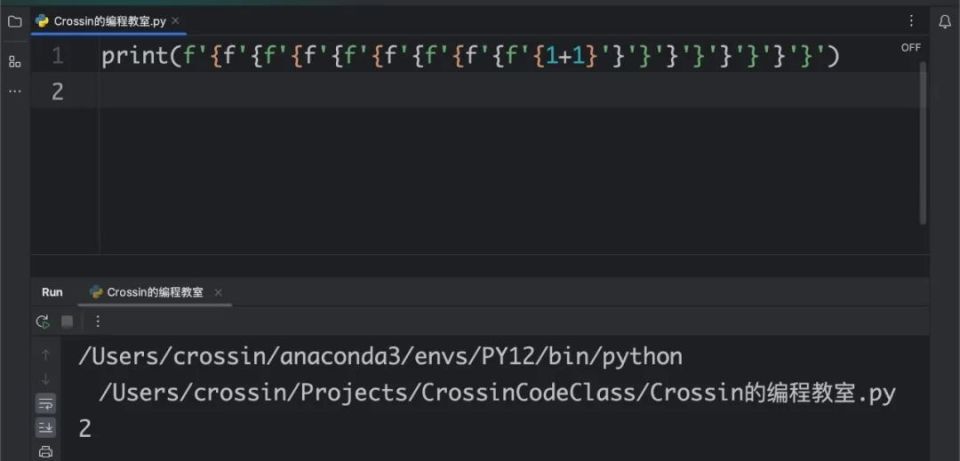Screen dimensions: 960x461
Task: Rerun the script with the rerun icon
Action: point(42,321)
